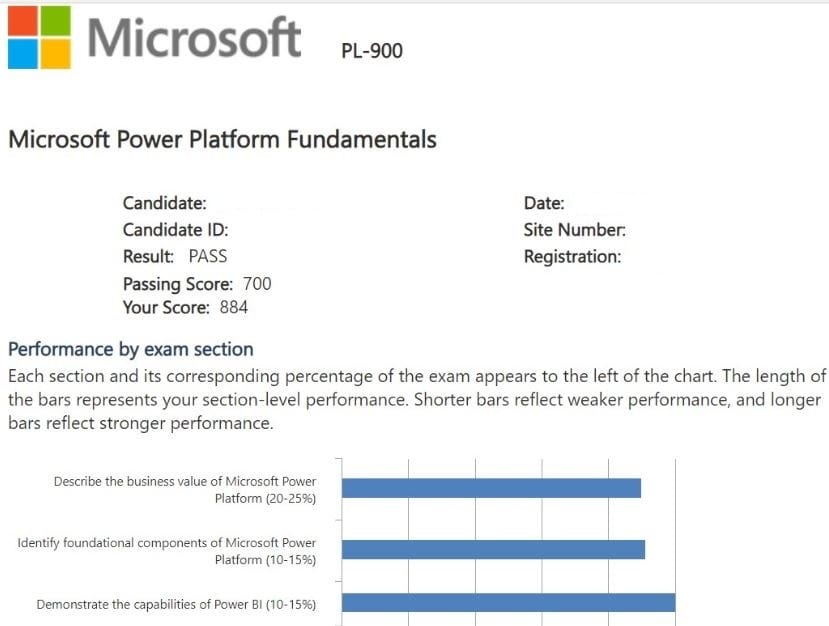Click the business value bar in chart
Image resolution: width=829 pixels, height=626 pixels.
[491, 488]
